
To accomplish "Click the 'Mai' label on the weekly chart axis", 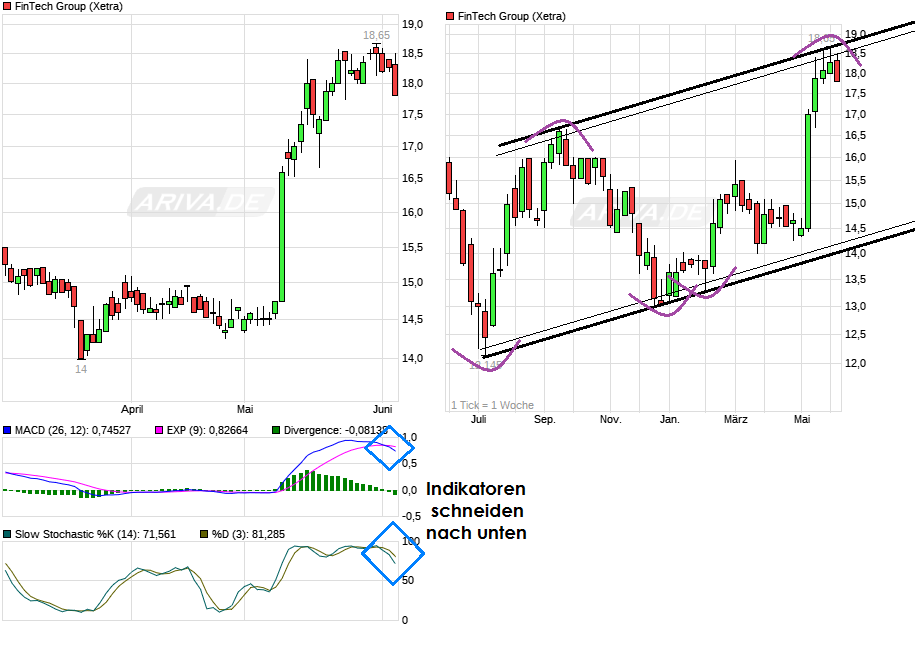I will 802,419.
